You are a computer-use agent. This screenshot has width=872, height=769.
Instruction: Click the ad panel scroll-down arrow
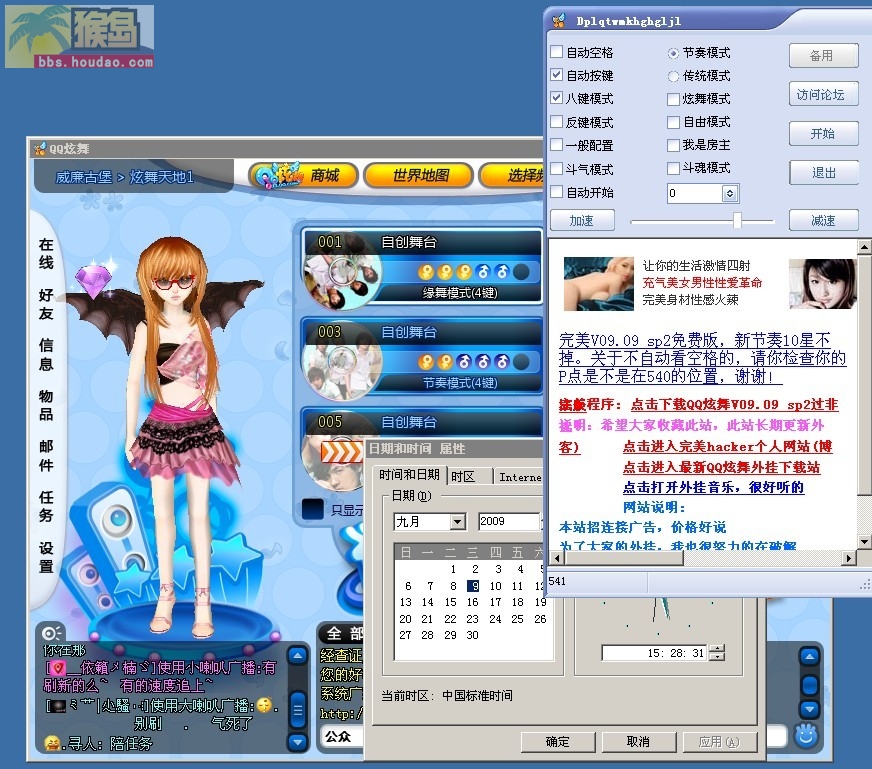pyautogui.click(x=864, y=541)
